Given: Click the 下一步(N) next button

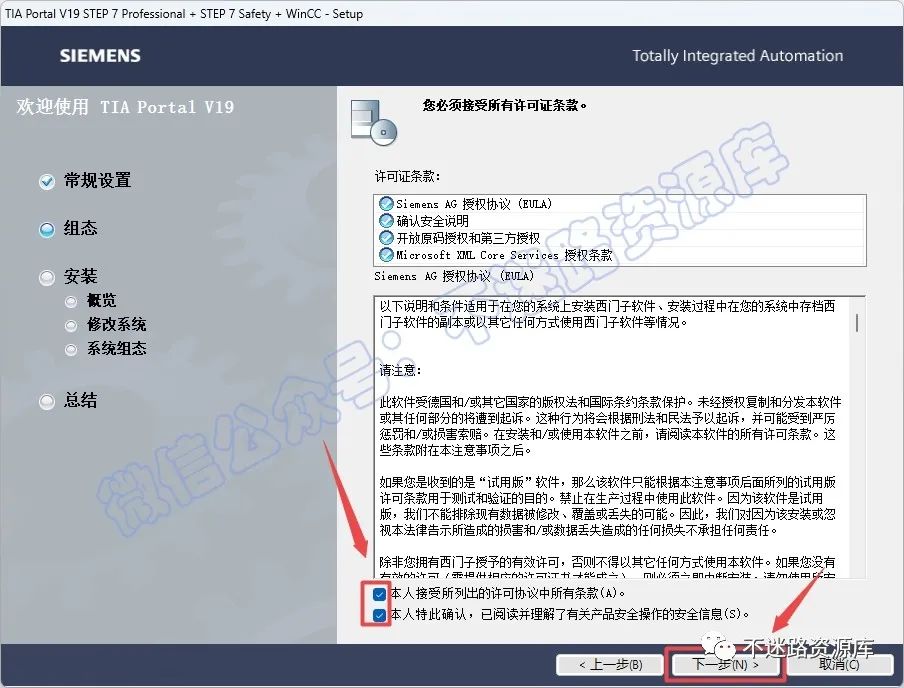Looking at the screenshot, I should click(725, 664).
